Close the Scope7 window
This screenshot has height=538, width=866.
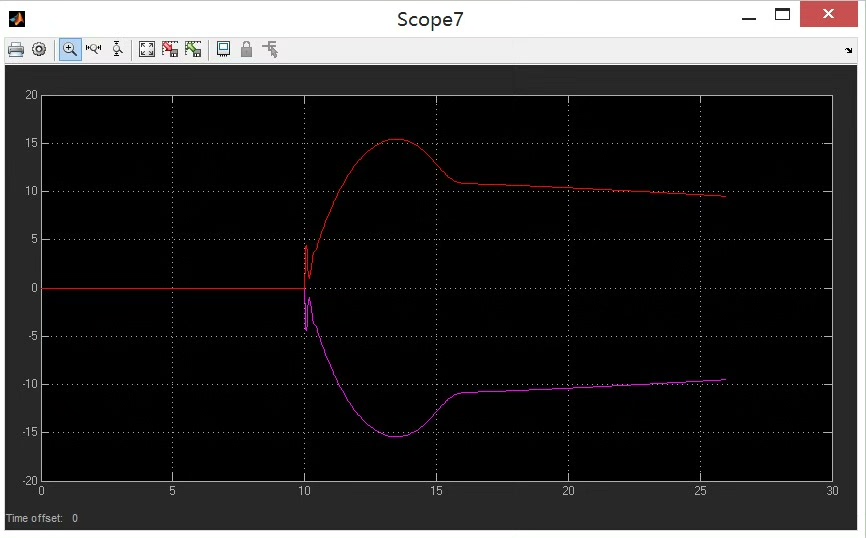tap(828, 14)
